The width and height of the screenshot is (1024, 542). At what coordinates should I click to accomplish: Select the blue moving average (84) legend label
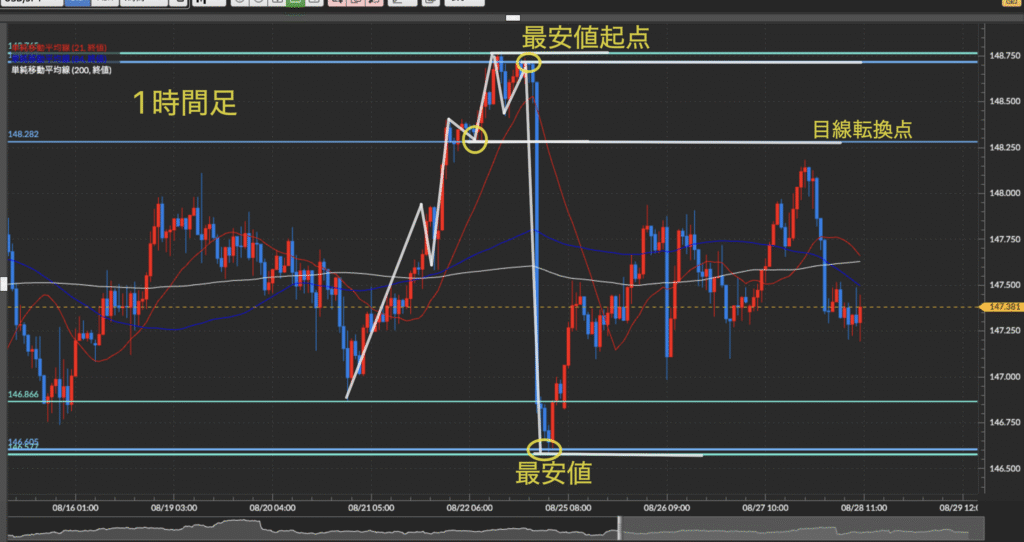tap(59, 59)
